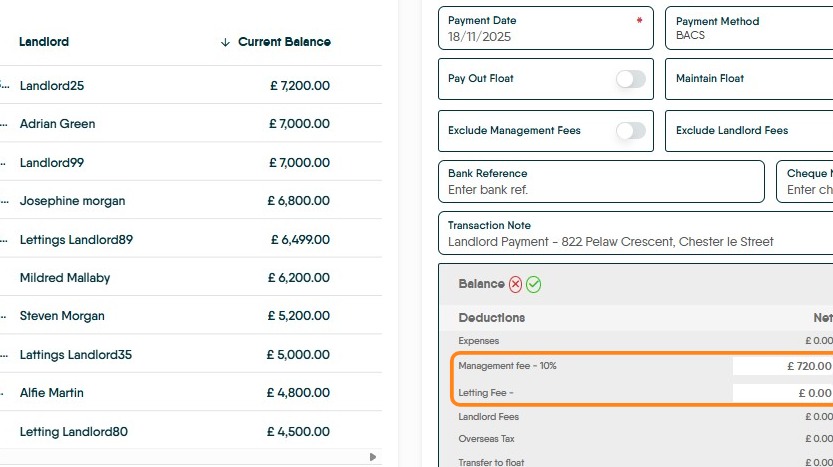Sort by the Current Balance column header
The height and width of the screenshot is (467, 833).
[284, 42]
